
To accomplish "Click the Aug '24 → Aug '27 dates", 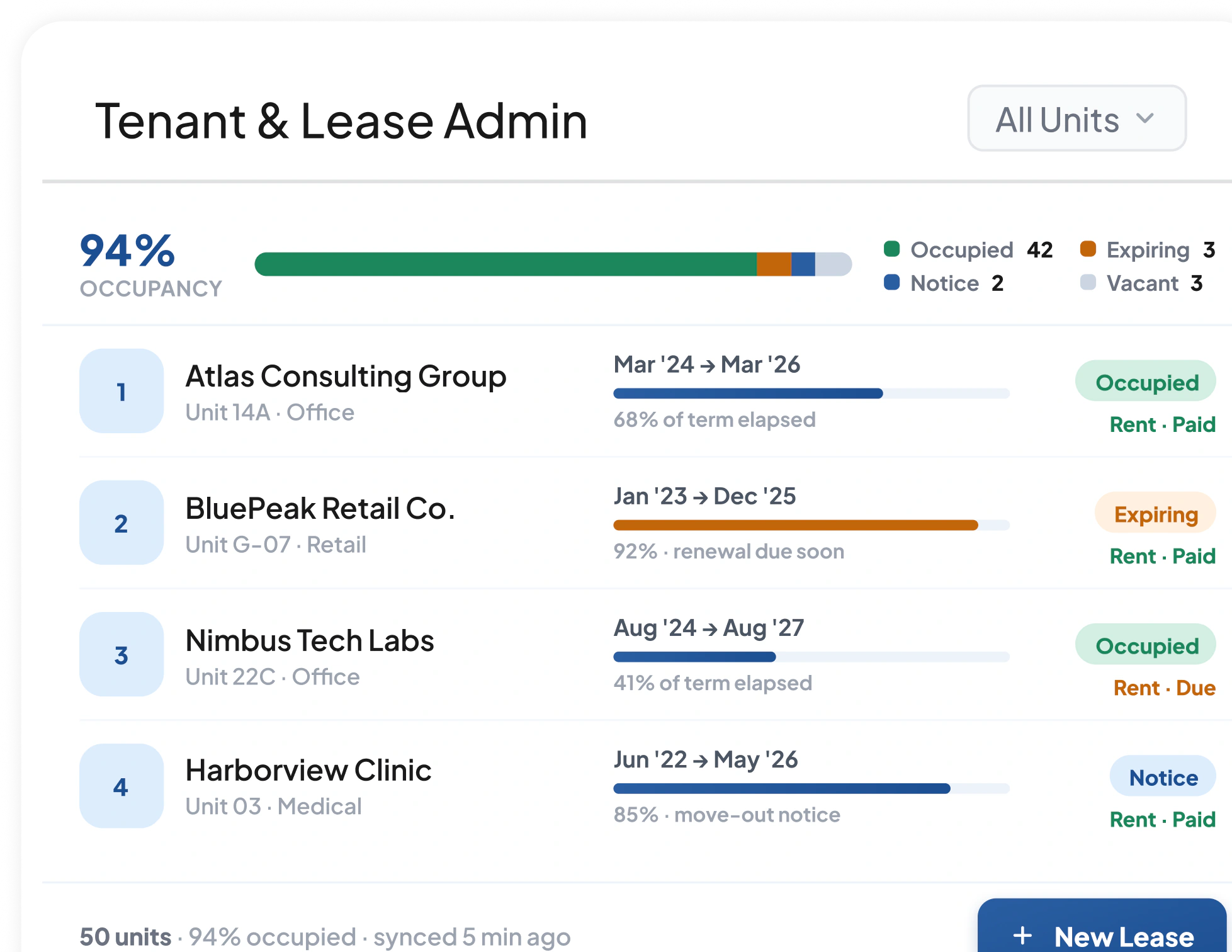I will coord(709,628).
